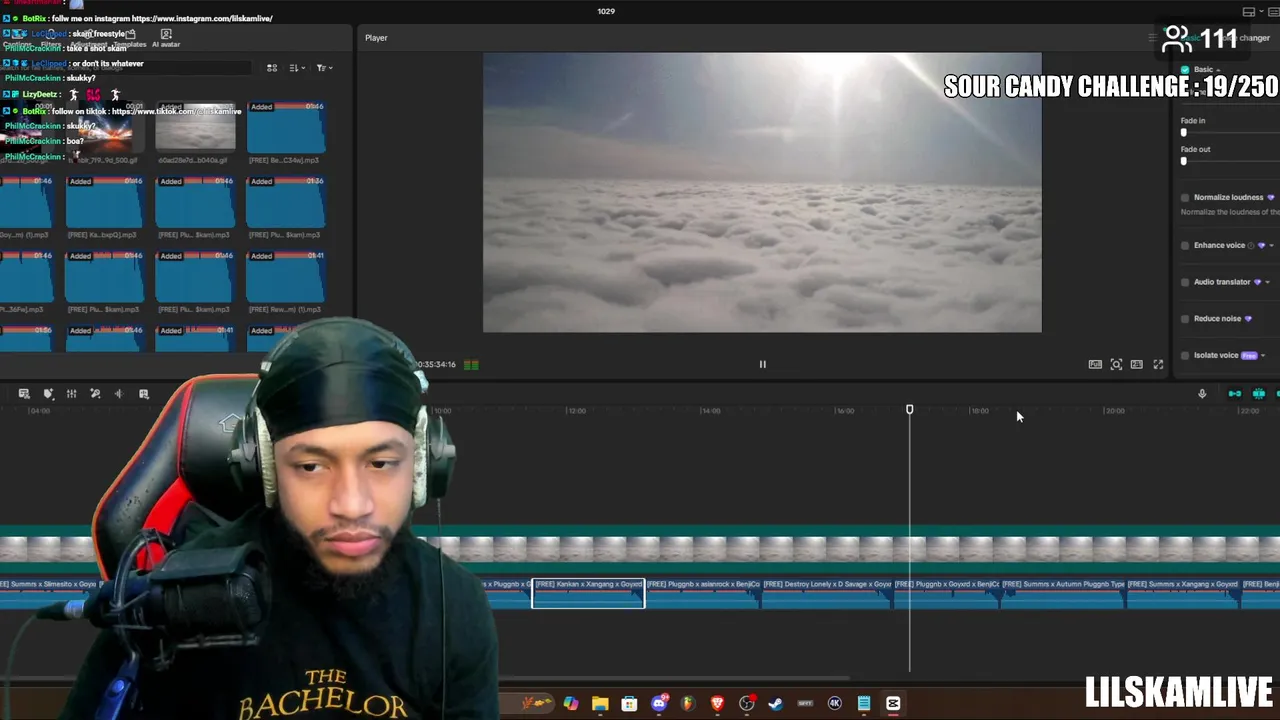Enable the Enhance voice checkbox

tap(1185, 245)
